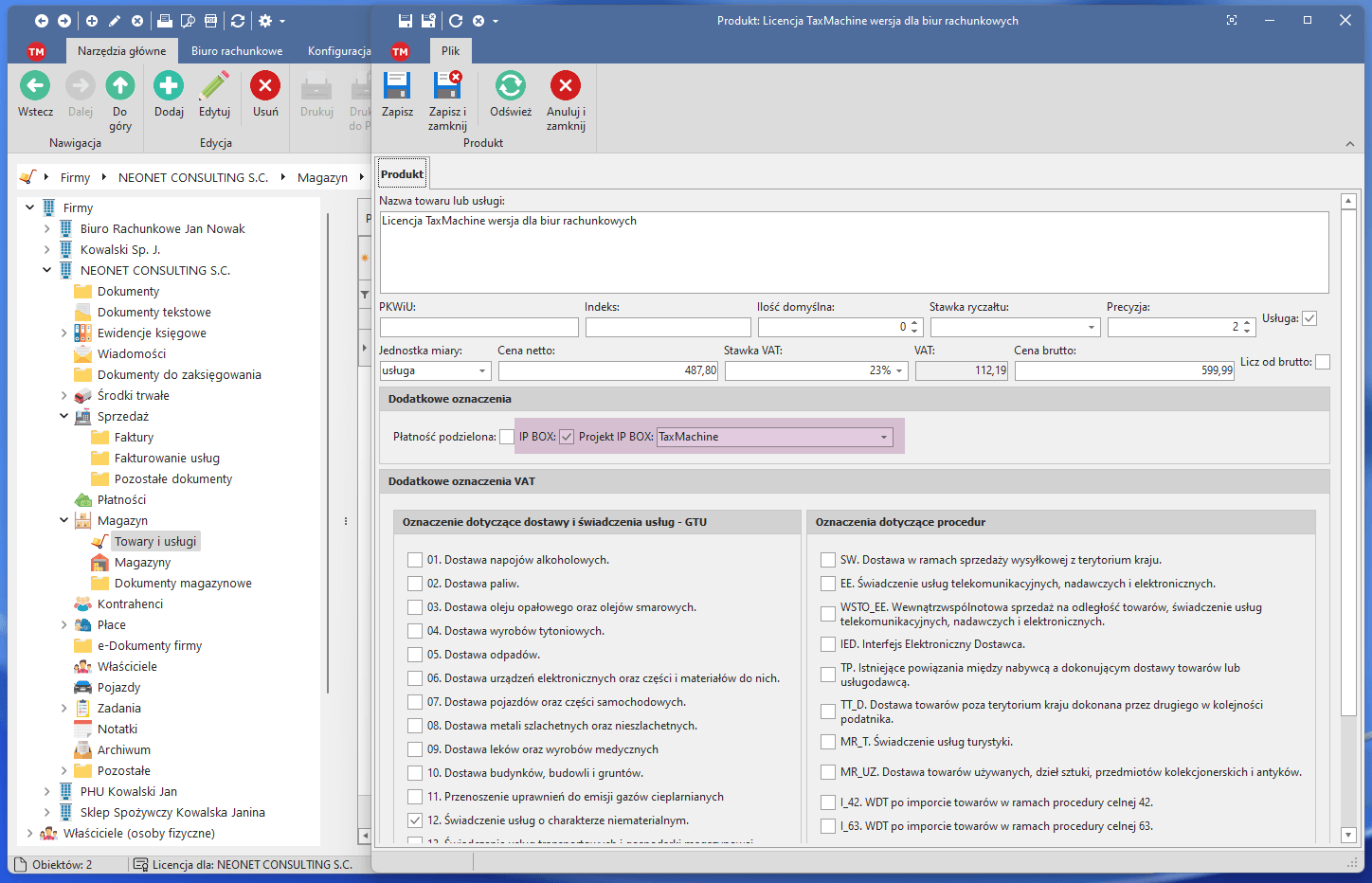Click the Cena netto input field
1372x883 pixels.
(x=608, y=371)
